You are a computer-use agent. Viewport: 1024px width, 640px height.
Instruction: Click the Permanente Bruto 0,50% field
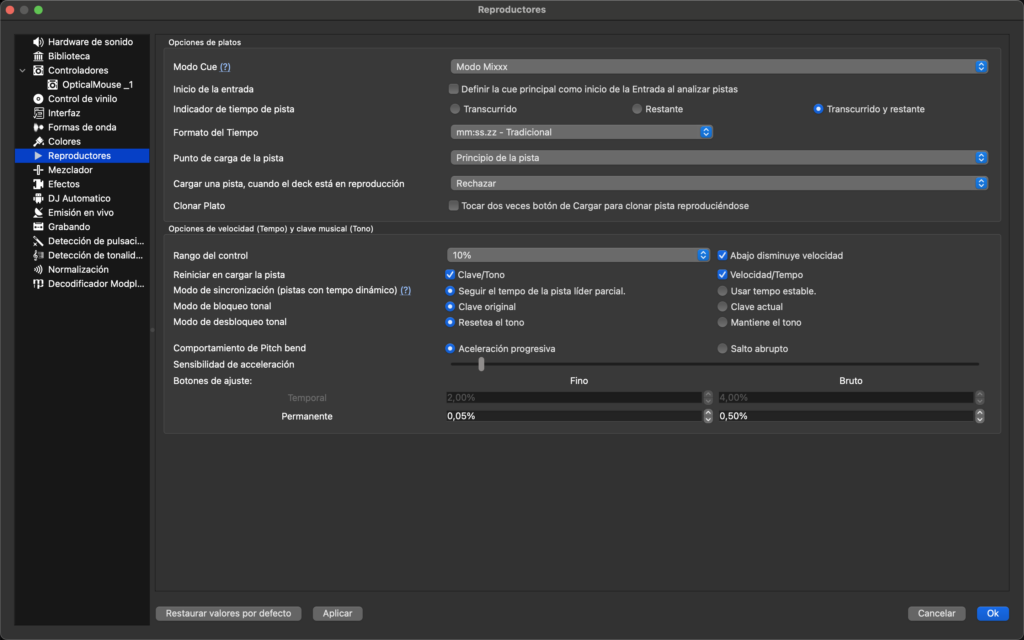pos(846,416)
